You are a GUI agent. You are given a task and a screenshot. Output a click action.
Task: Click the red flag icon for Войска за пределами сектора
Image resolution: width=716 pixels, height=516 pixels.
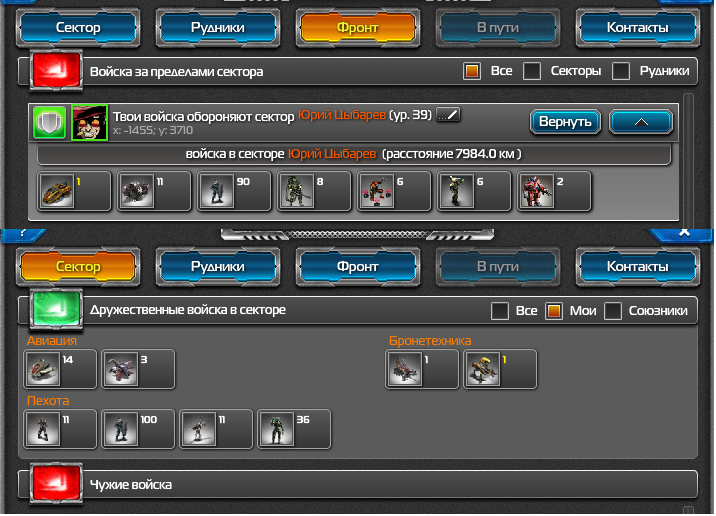click(x=56, y=70)
